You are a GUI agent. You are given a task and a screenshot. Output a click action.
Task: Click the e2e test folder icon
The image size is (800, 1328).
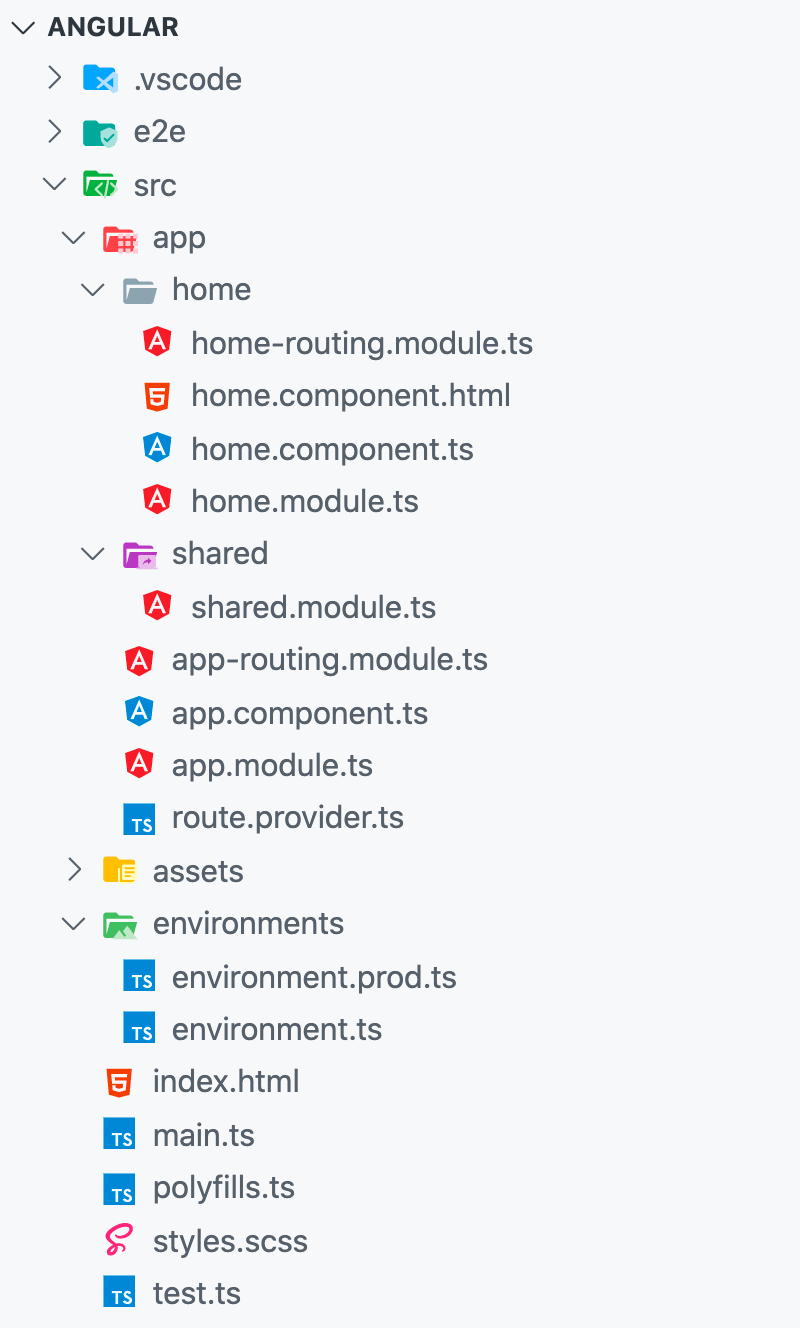(100, 131)
